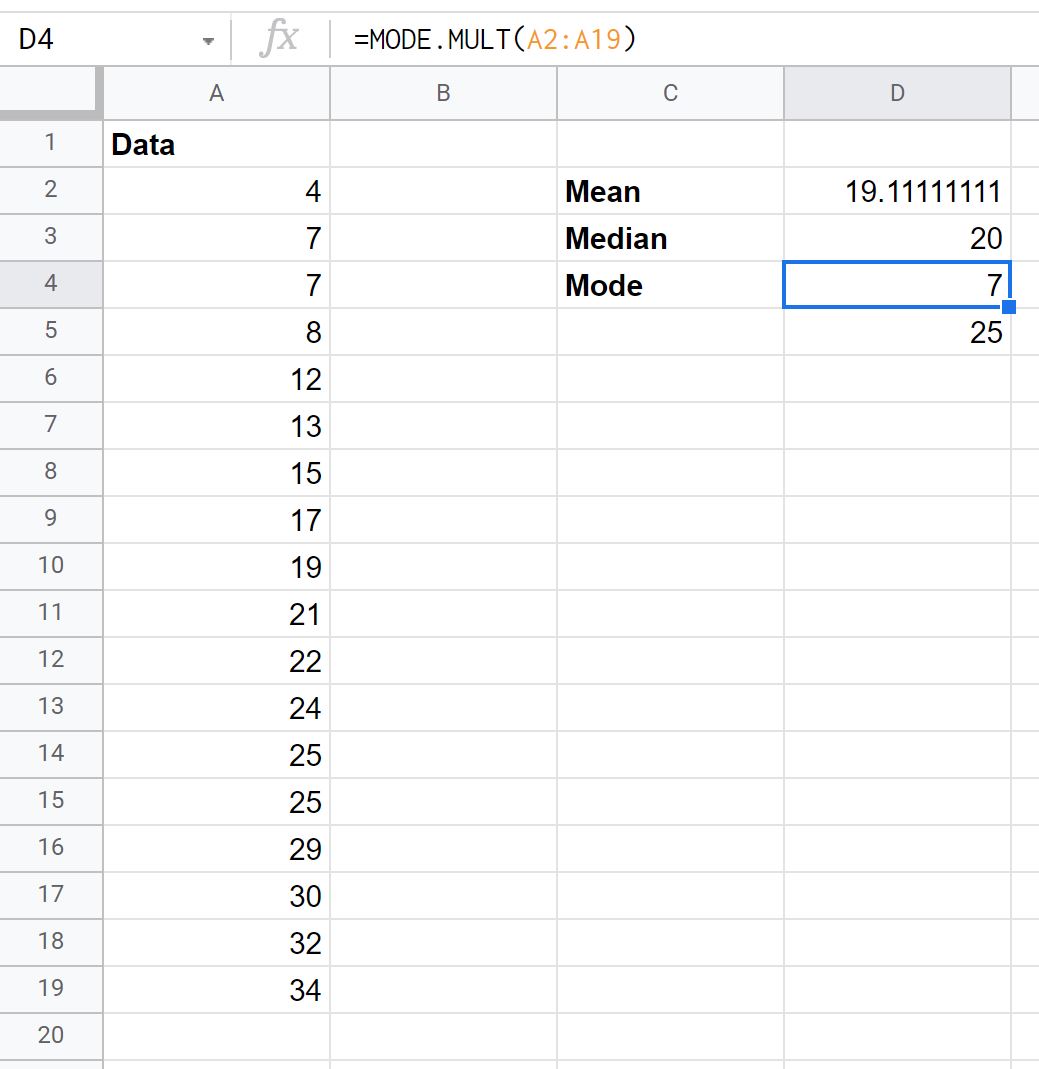Click the cell showing 19.11111111
Screen dimensions: 1039x1069
pyautogui.click(x=897, y=191)
